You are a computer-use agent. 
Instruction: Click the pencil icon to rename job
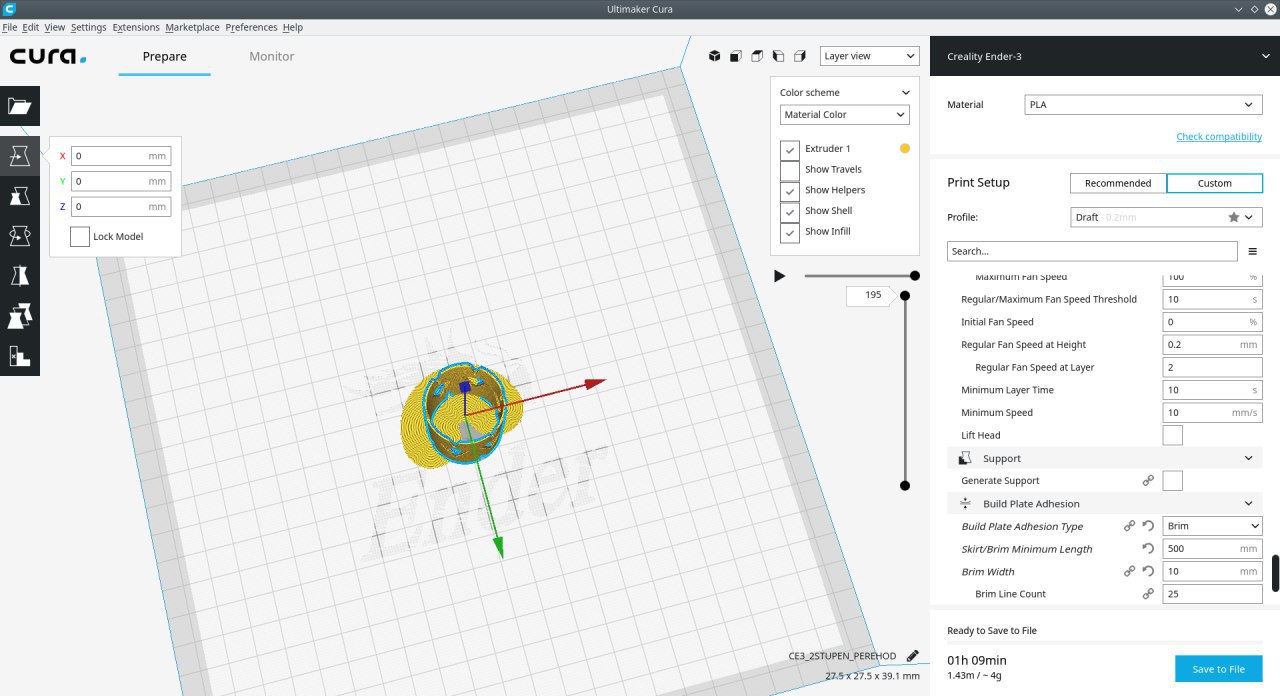(912, 656)
